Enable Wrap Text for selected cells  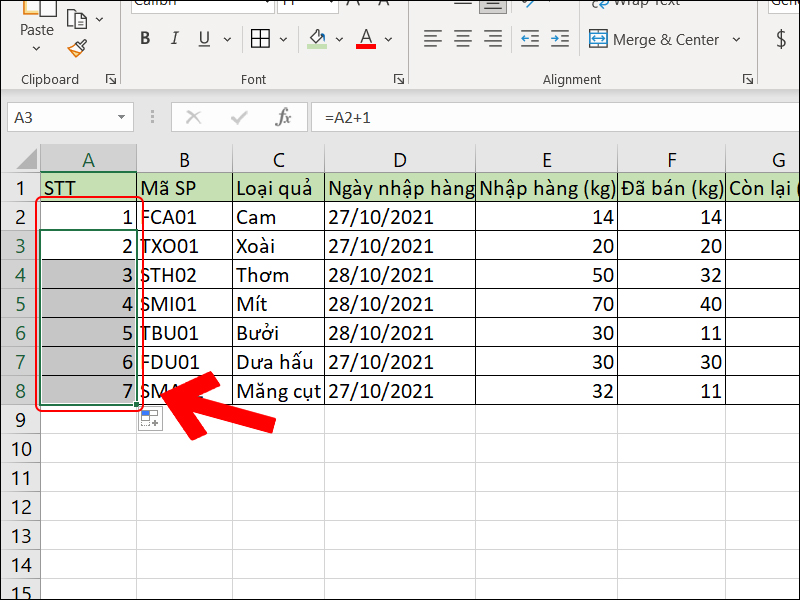638,5
